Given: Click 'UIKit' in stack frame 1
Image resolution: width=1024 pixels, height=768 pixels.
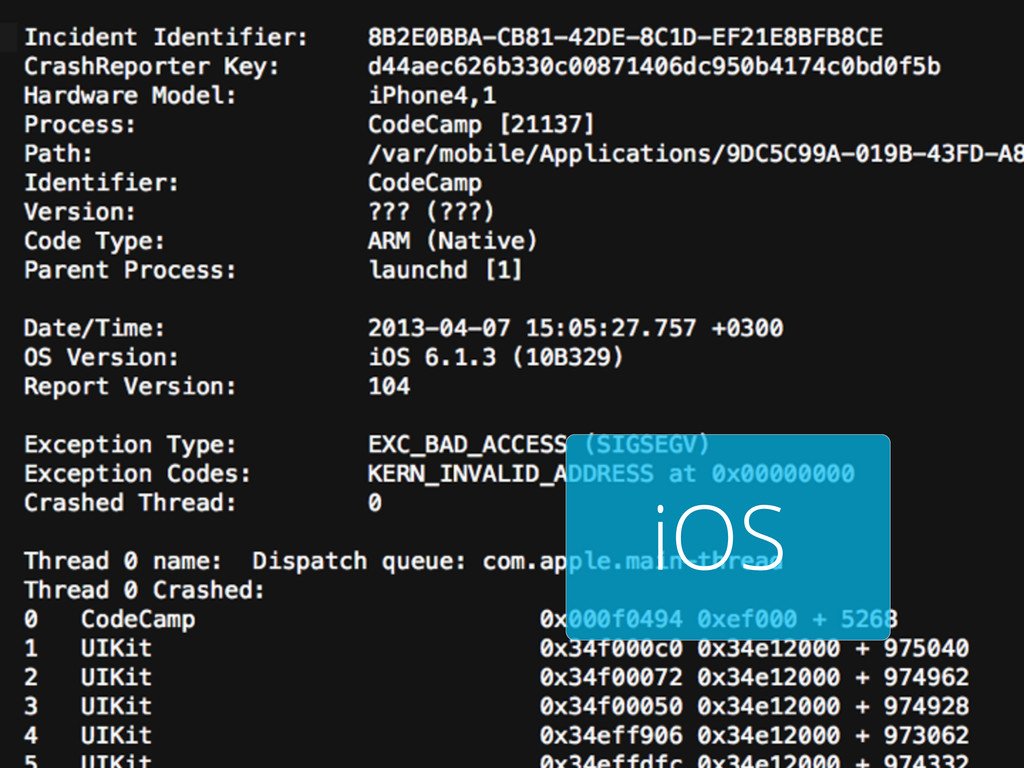Looking at the screenshot, I should point(116,648).
